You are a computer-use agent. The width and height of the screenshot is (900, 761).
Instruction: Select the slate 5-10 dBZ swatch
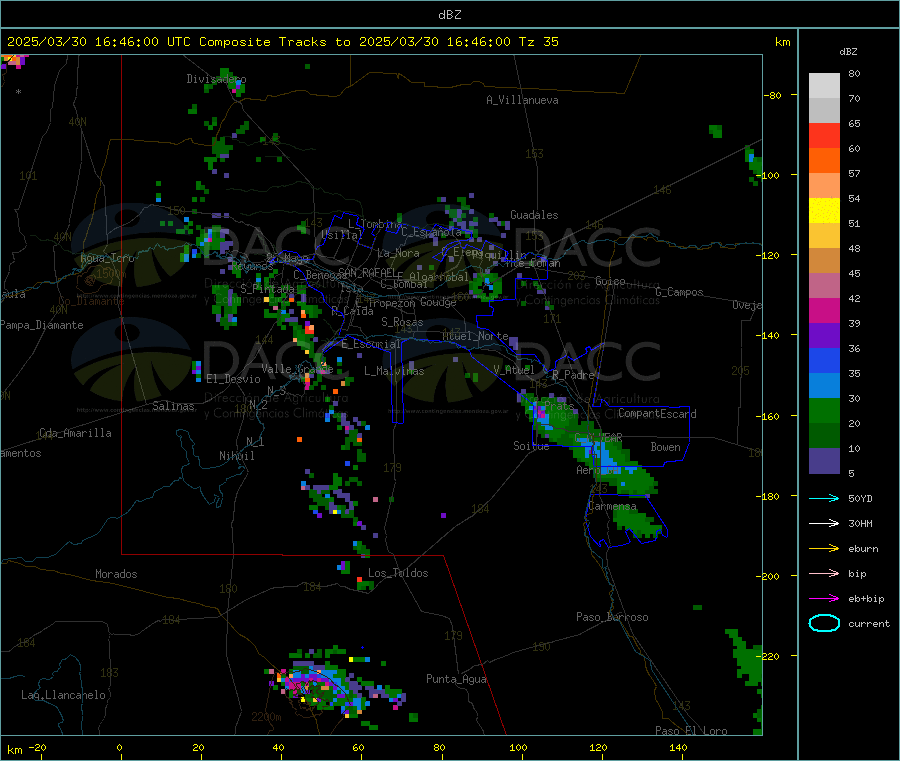pyautogui.click(x=824, y=461)
